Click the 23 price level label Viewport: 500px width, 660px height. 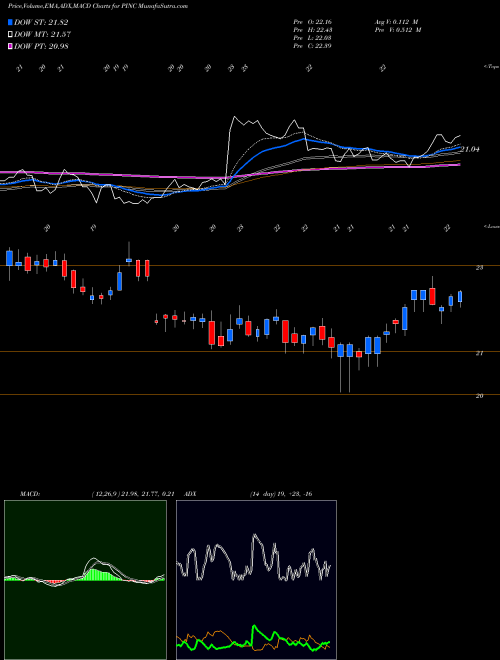(479, 268)
